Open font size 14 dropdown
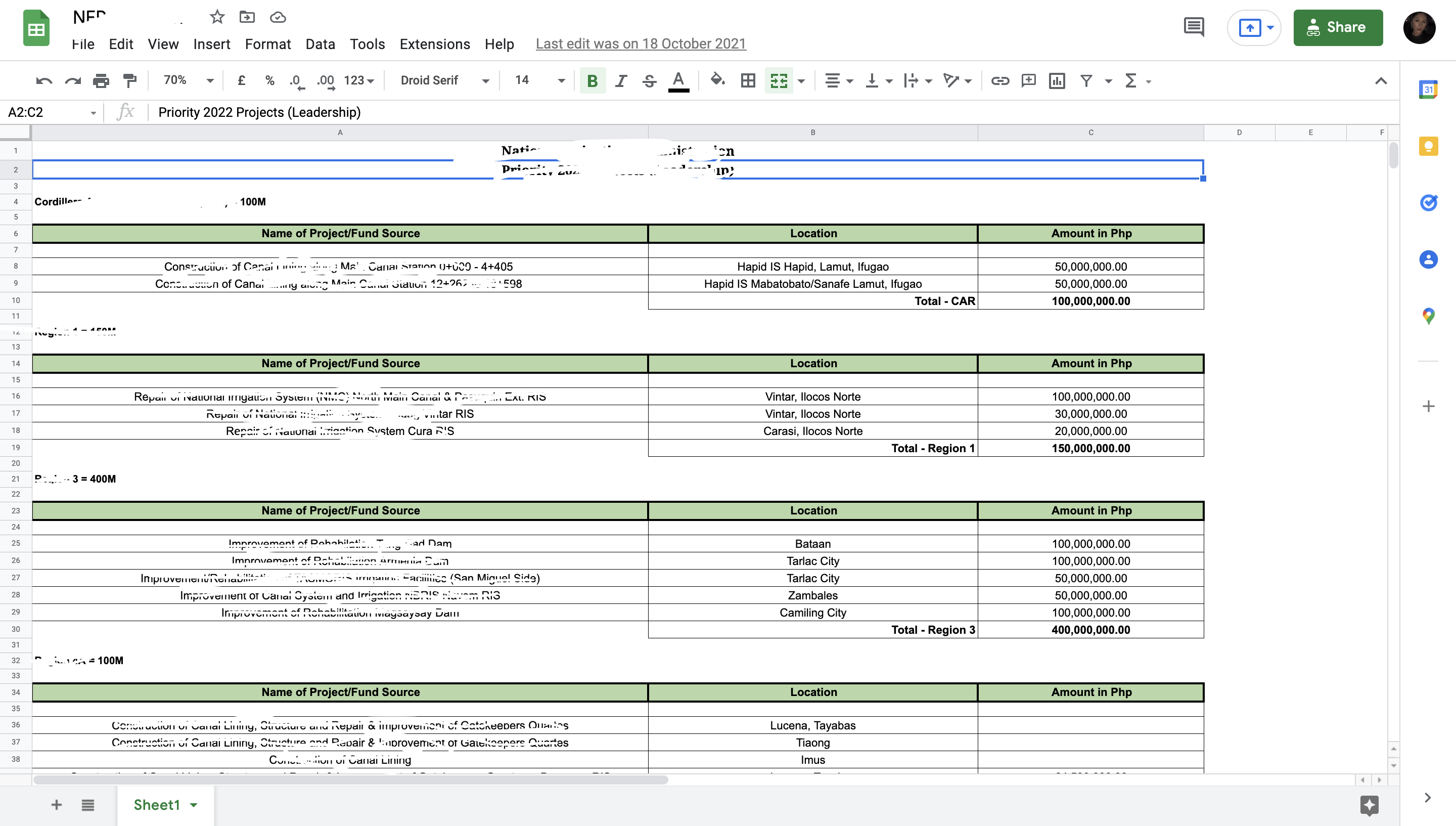This screenshot has width=1456, height=826. [x=539, y=80]
